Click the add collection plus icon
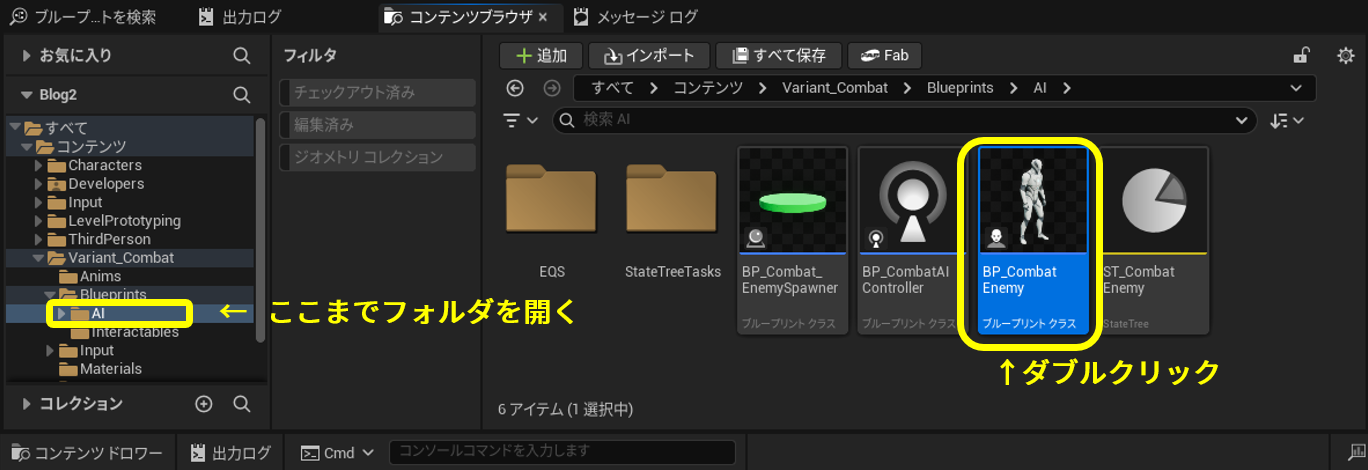 [x=204, y=404]
